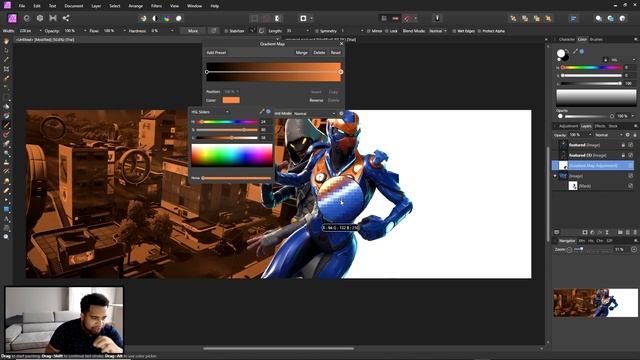Apply Auto Contrast from toolbar
Screen dimensions: 640x360
[x=155, y=18]
